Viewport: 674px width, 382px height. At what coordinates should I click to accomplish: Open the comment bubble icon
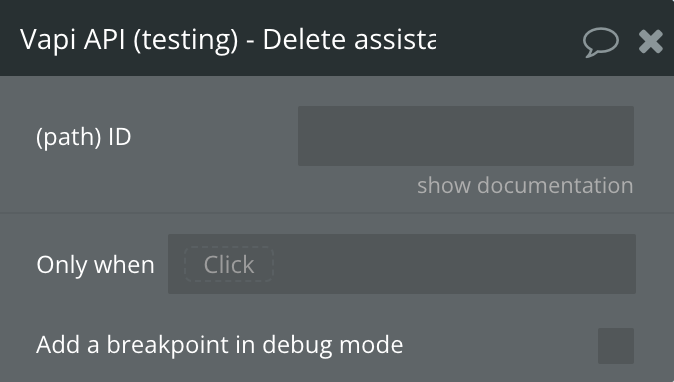tap(600, 42)
